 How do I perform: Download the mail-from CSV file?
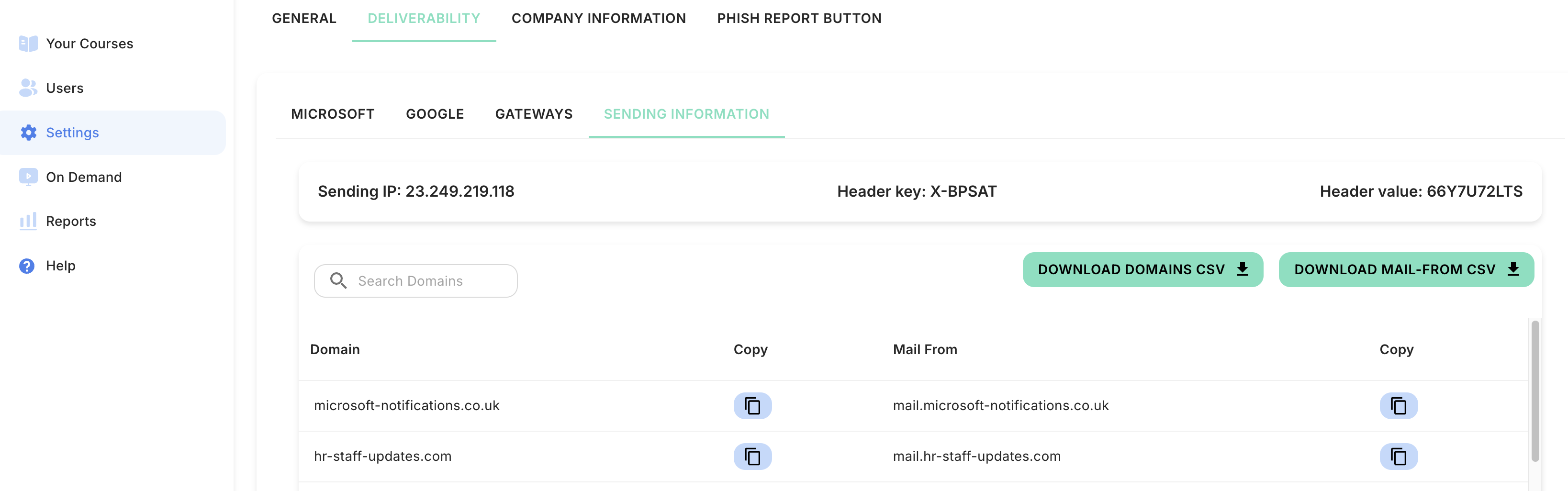point(1406,269)
